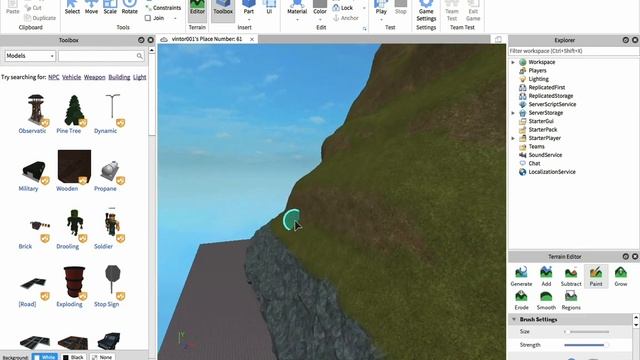Activate the Scale tool

[x=110, y=7]
